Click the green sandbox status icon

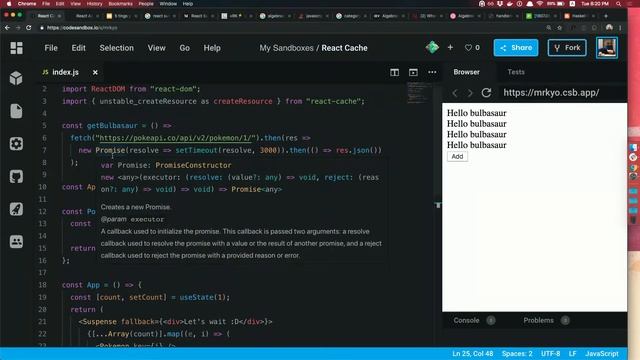432,47
